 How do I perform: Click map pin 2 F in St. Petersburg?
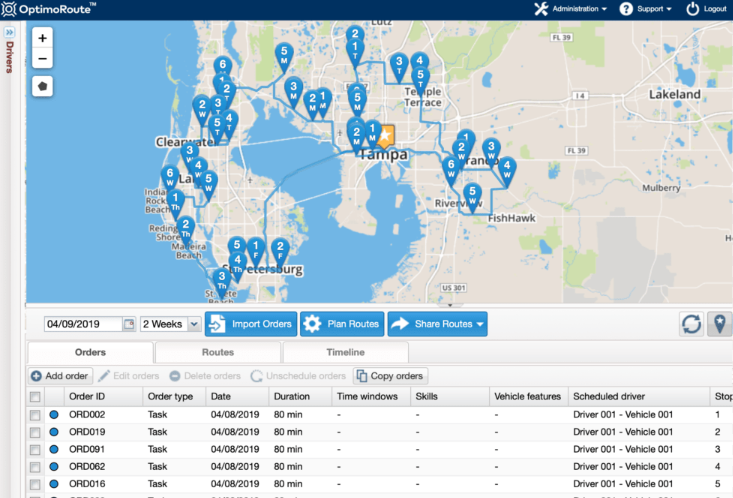(280, 252)
